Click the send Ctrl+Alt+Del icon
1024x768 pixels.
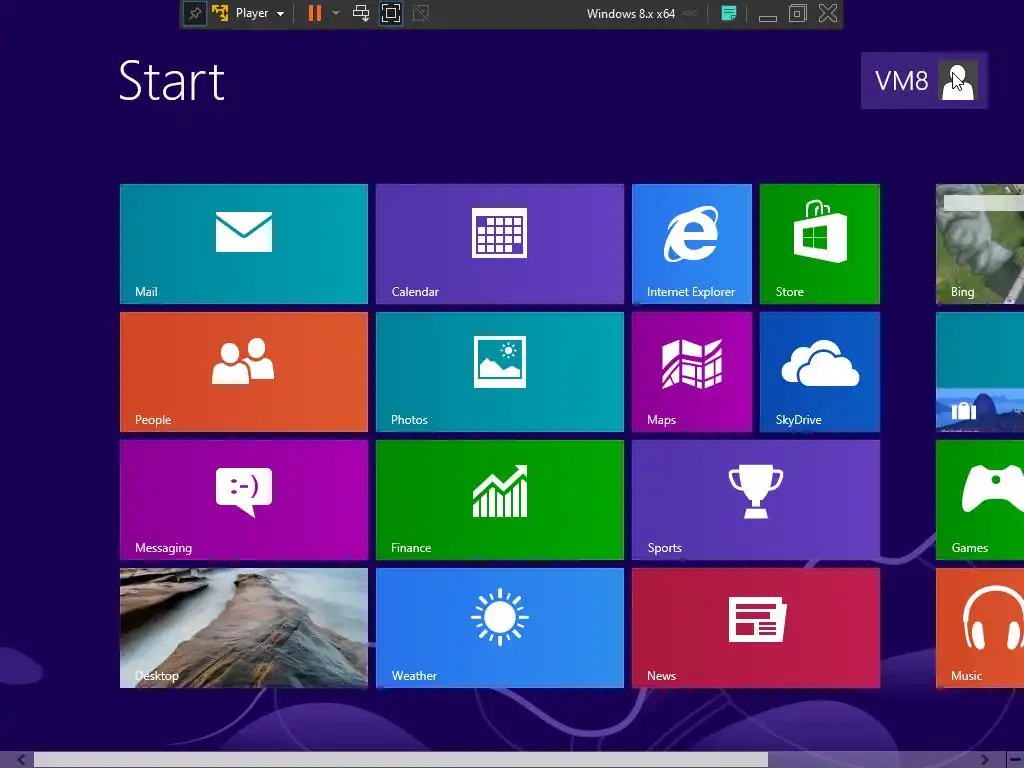pos(361,13)
